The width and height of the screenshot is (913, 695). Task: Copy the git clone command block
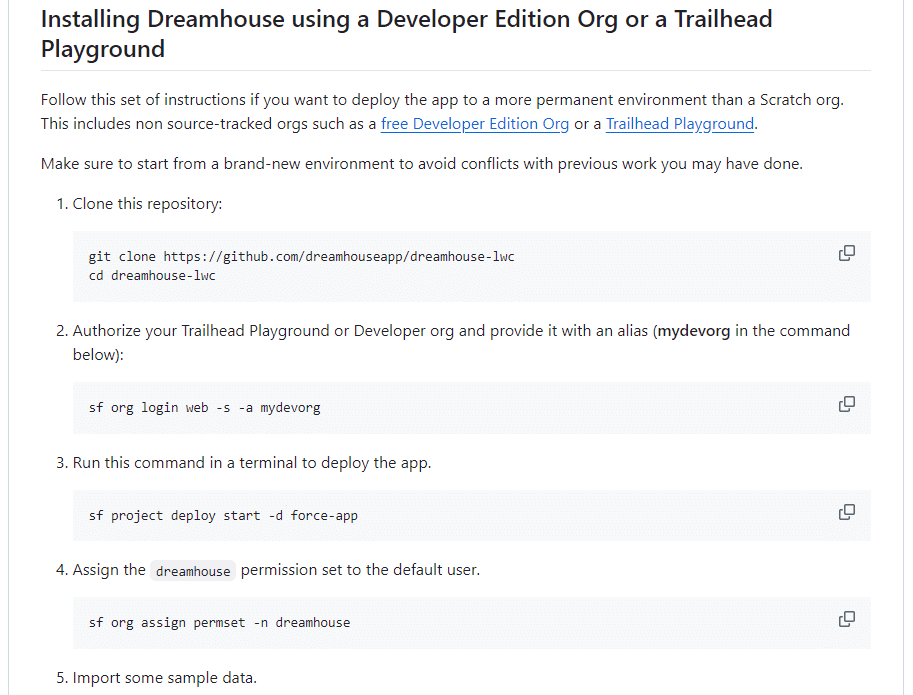(847, 253)
